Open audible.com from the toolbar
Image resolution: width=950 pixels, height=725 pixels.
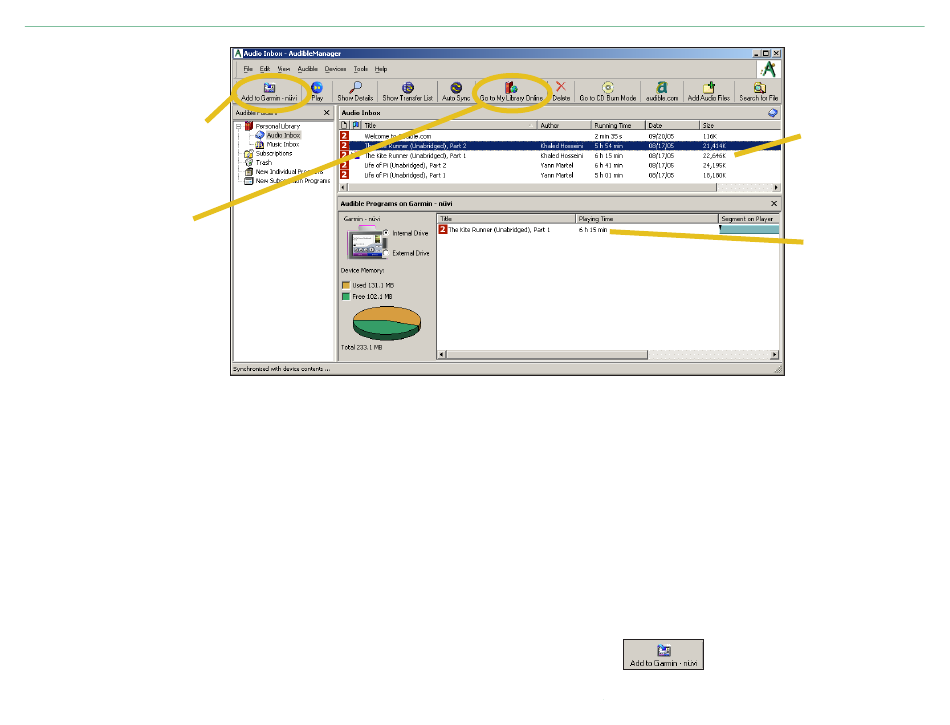(x=662, y=92)
